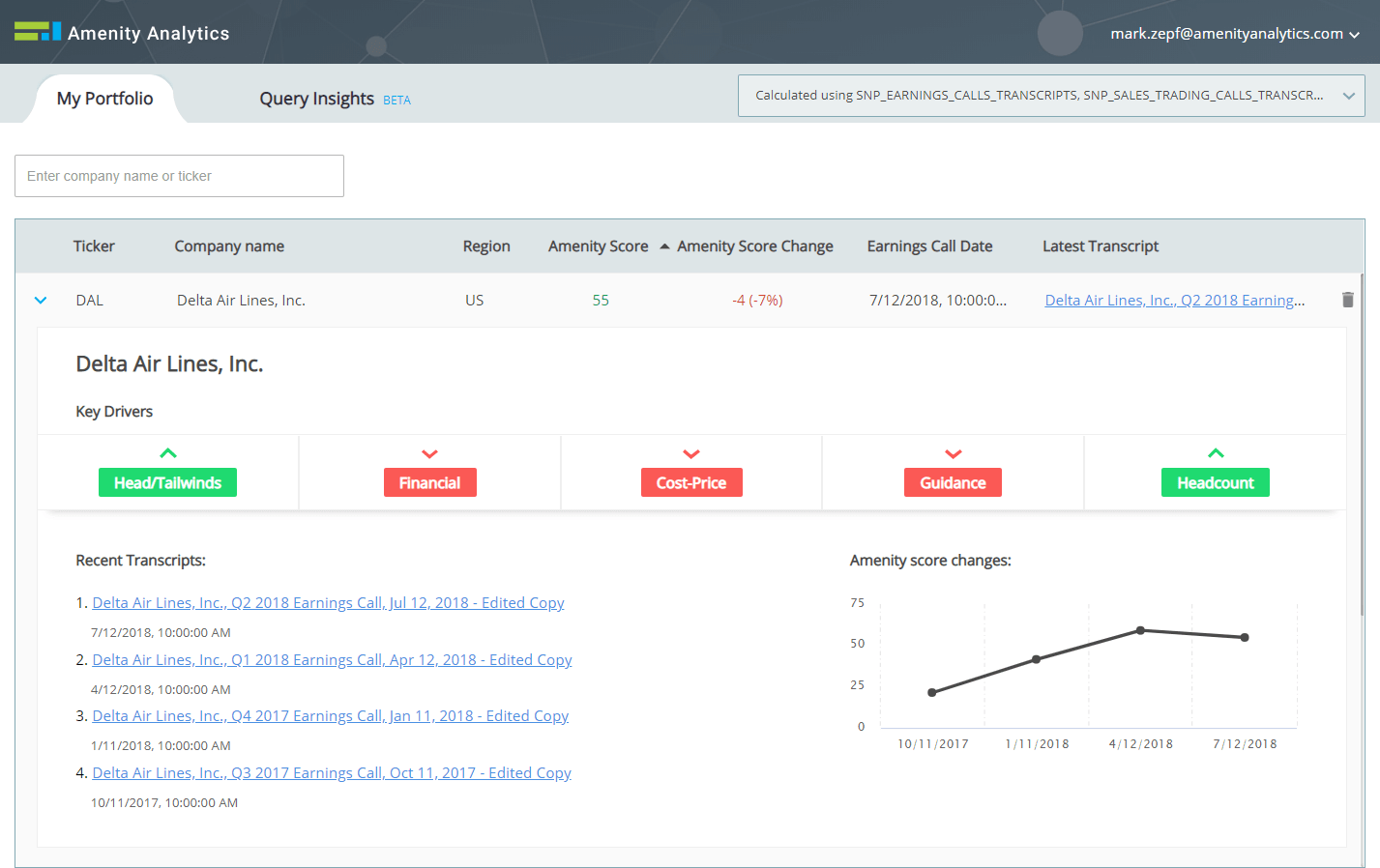This screenshot has height=868, width=1380.
Task: Collapse the DAL row chevron
Action: coord(41,301)
